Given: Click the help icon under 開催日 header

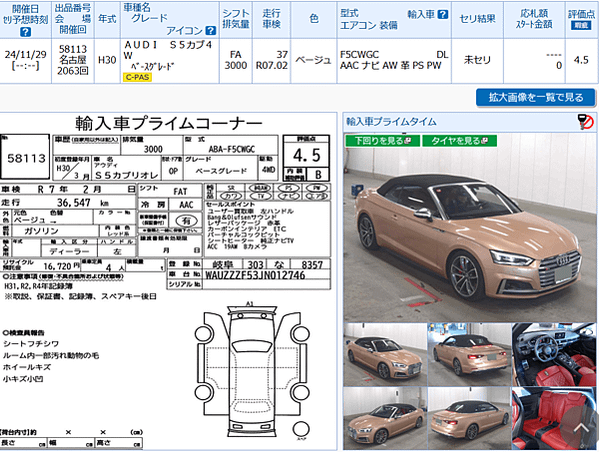Looking at the screenshot, I should (x=25, y=32).
